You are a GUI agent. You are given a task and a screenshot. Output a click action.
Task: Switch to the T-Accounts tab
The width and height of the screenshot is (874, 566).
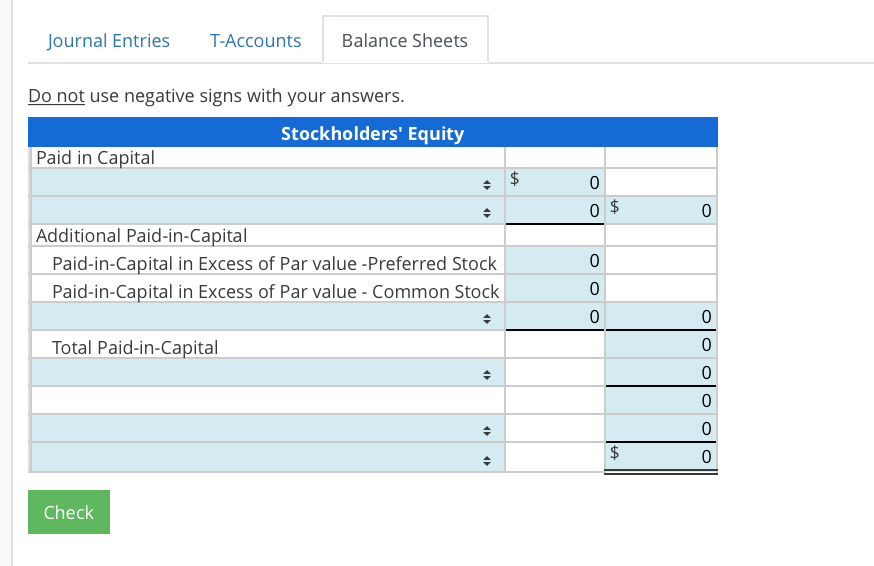[255, 41]
